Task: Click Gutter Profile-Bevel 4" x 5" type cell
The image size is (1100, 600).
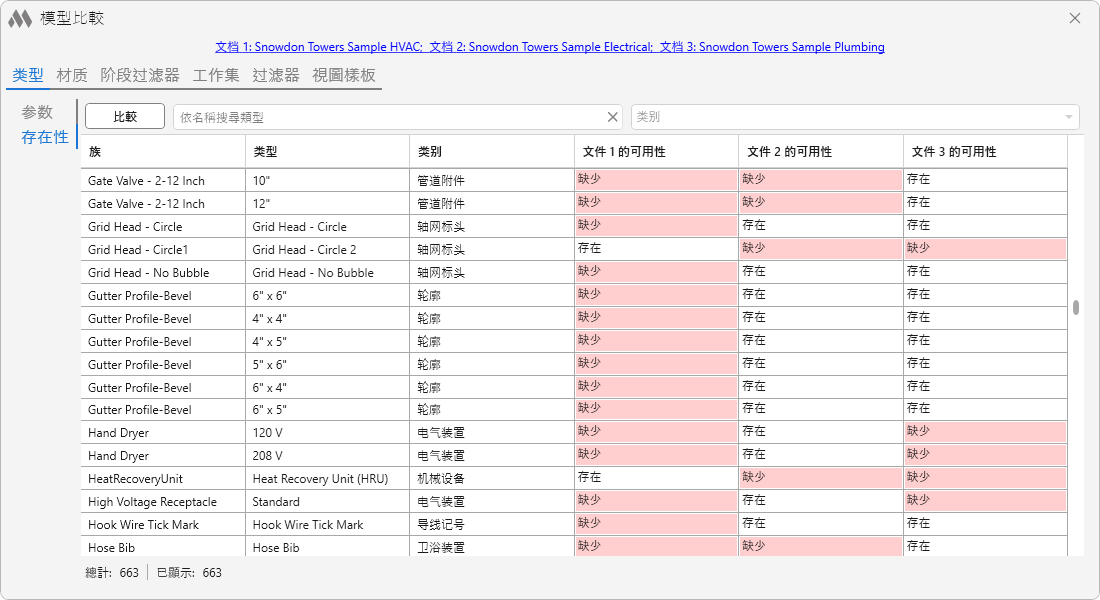Action: [328, 342]
